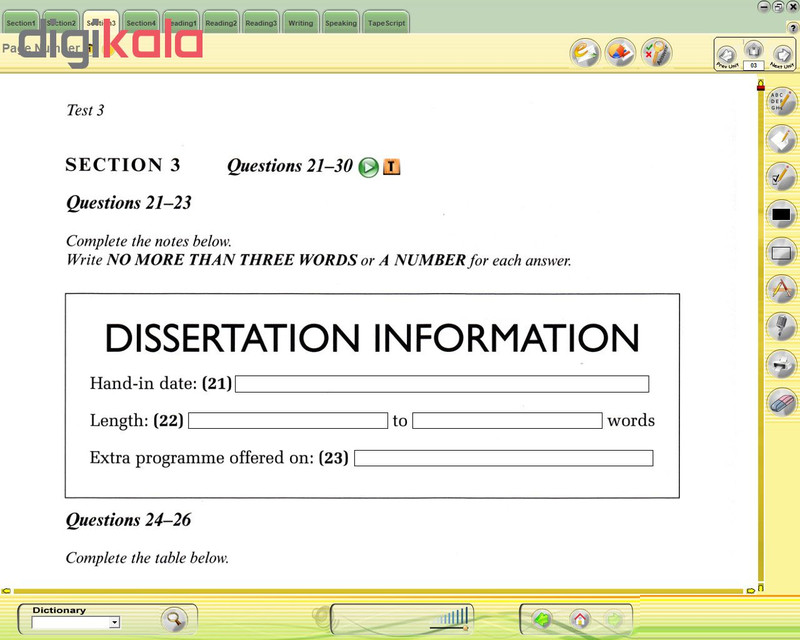Click the bottom home button
800x640 pixels.
tap(579, 620)
